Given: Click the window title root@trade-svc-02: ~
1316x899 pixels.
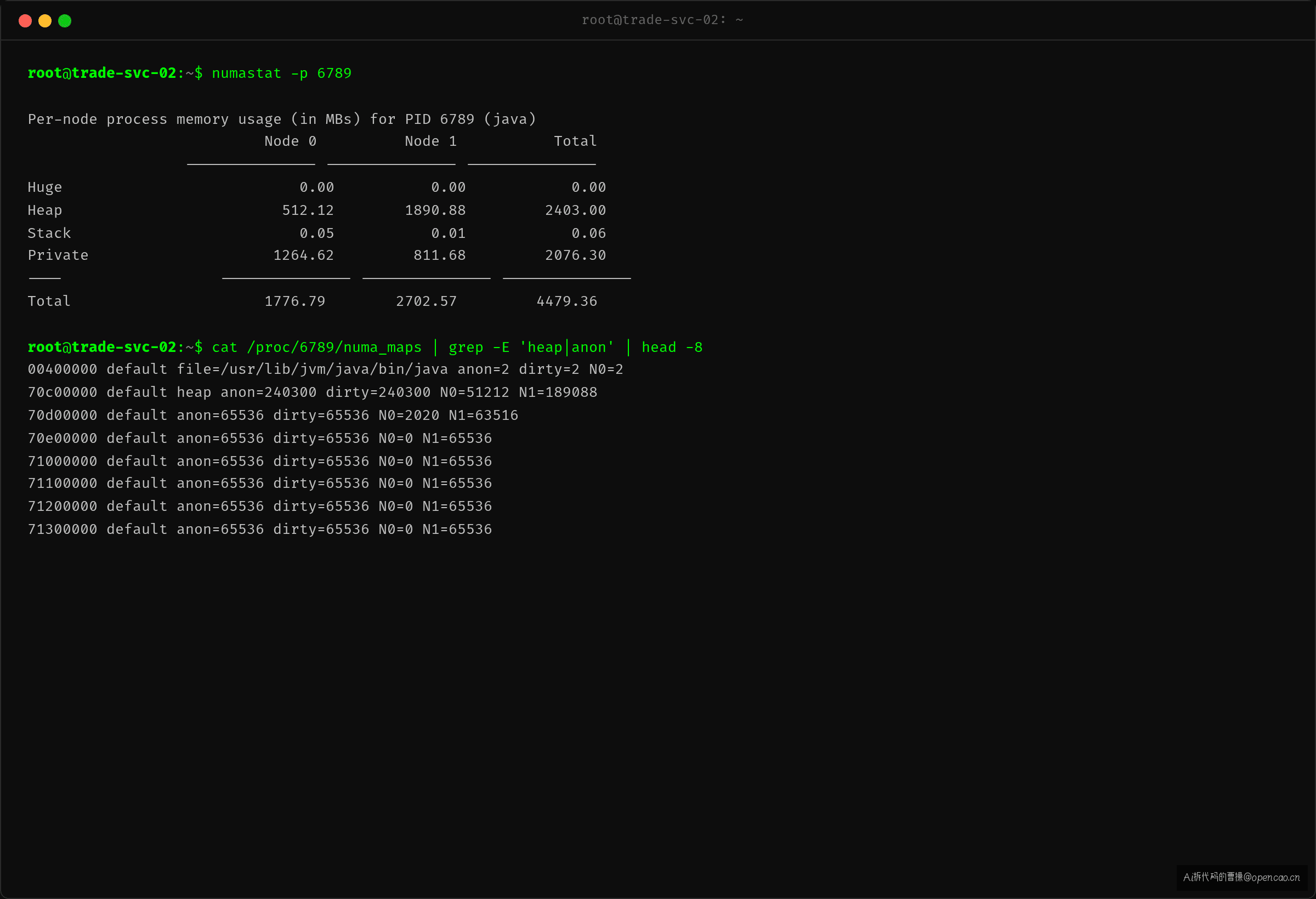Looking at the screenshot, I should pos(662,20).
